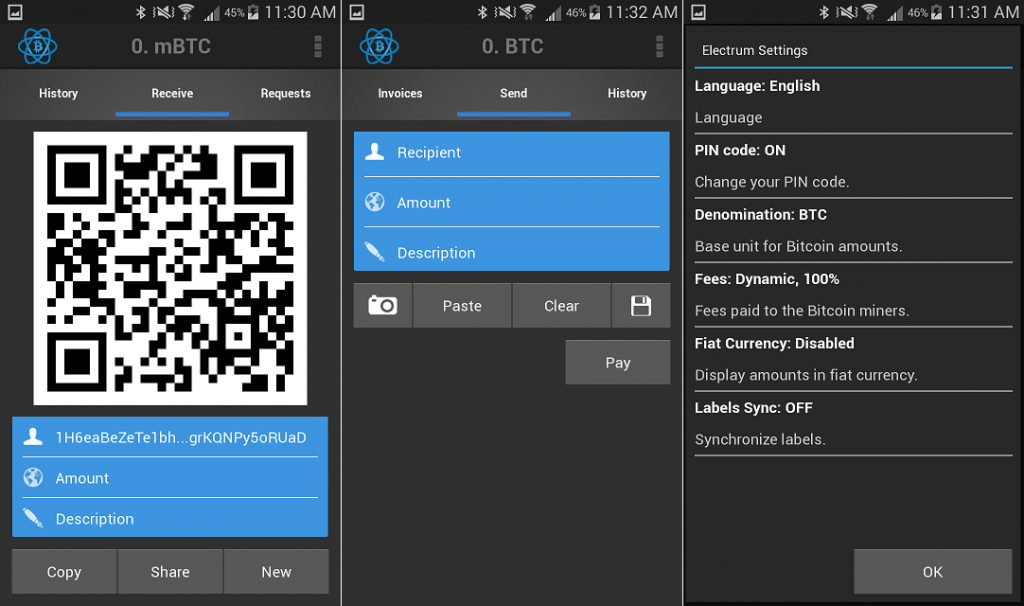Tap the pen icon beside Description in Send
Viewport: 1024px width, 606px height.
(x=375, y=252)
